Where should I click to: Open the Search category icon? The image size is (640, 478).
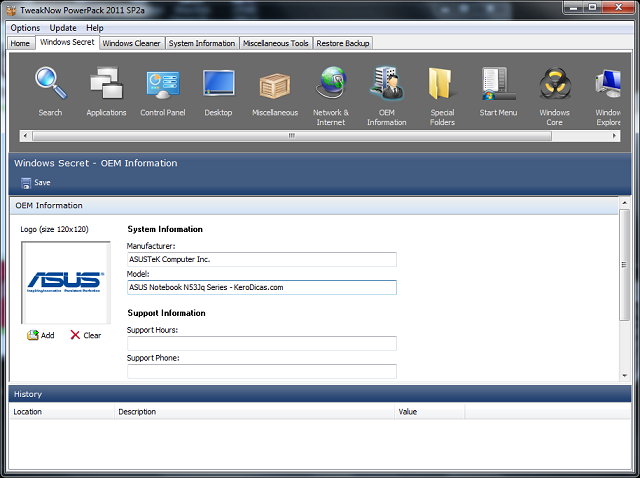51,84
